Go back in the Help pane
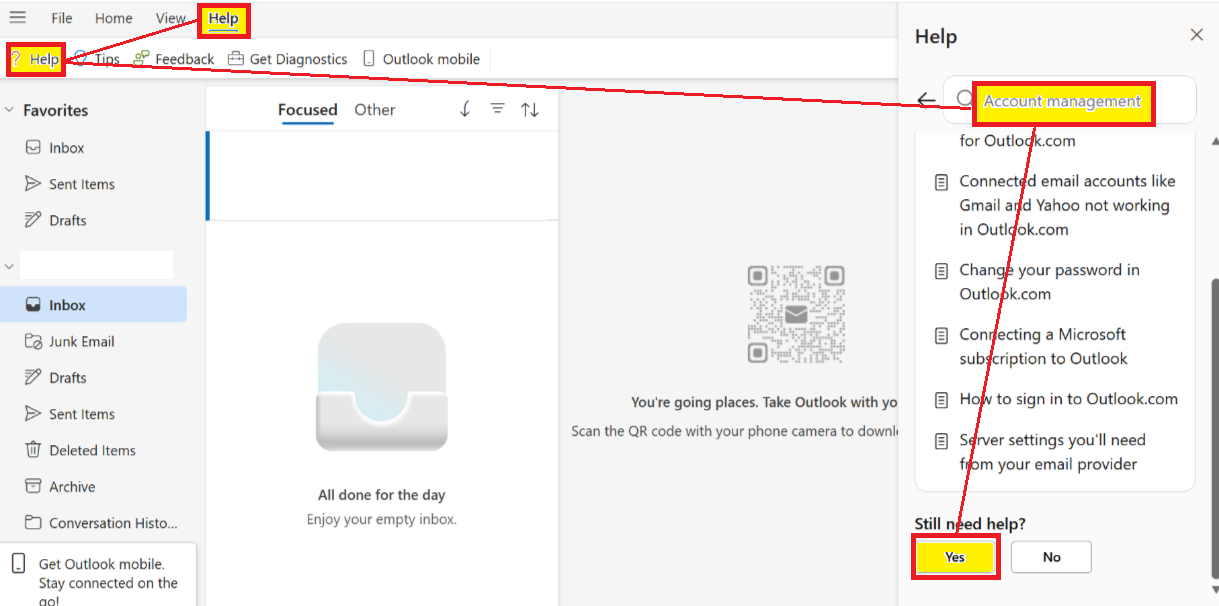1219x606 pixels. coord(927,100)
